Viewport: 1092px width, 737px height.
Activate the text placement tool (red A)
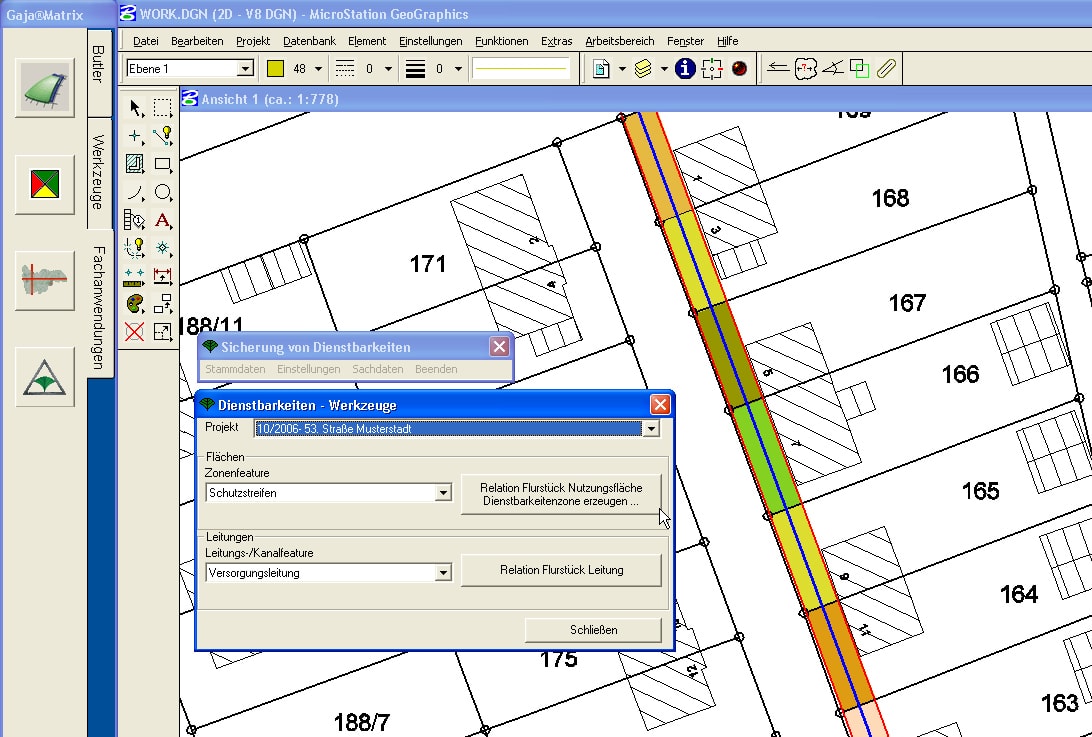tap(163, 220)
